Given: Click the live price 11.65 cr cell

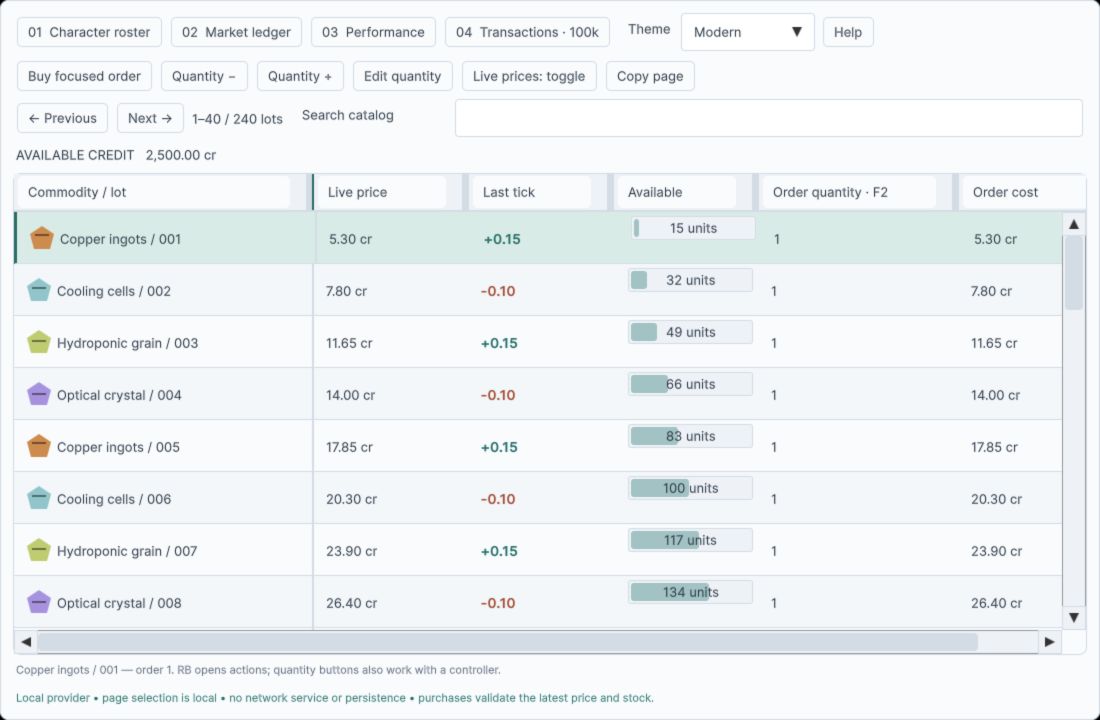Looking at the screenshot, I should (x=349, y=343).
